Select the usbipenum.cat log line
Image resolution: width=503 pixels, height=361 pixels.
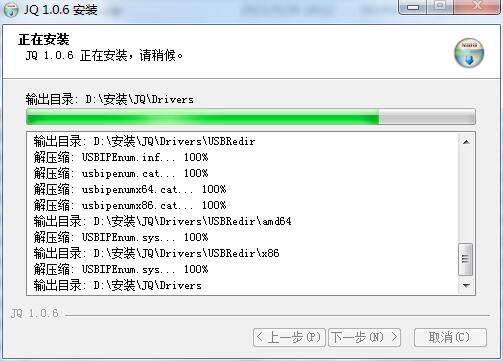coord(121,173)
